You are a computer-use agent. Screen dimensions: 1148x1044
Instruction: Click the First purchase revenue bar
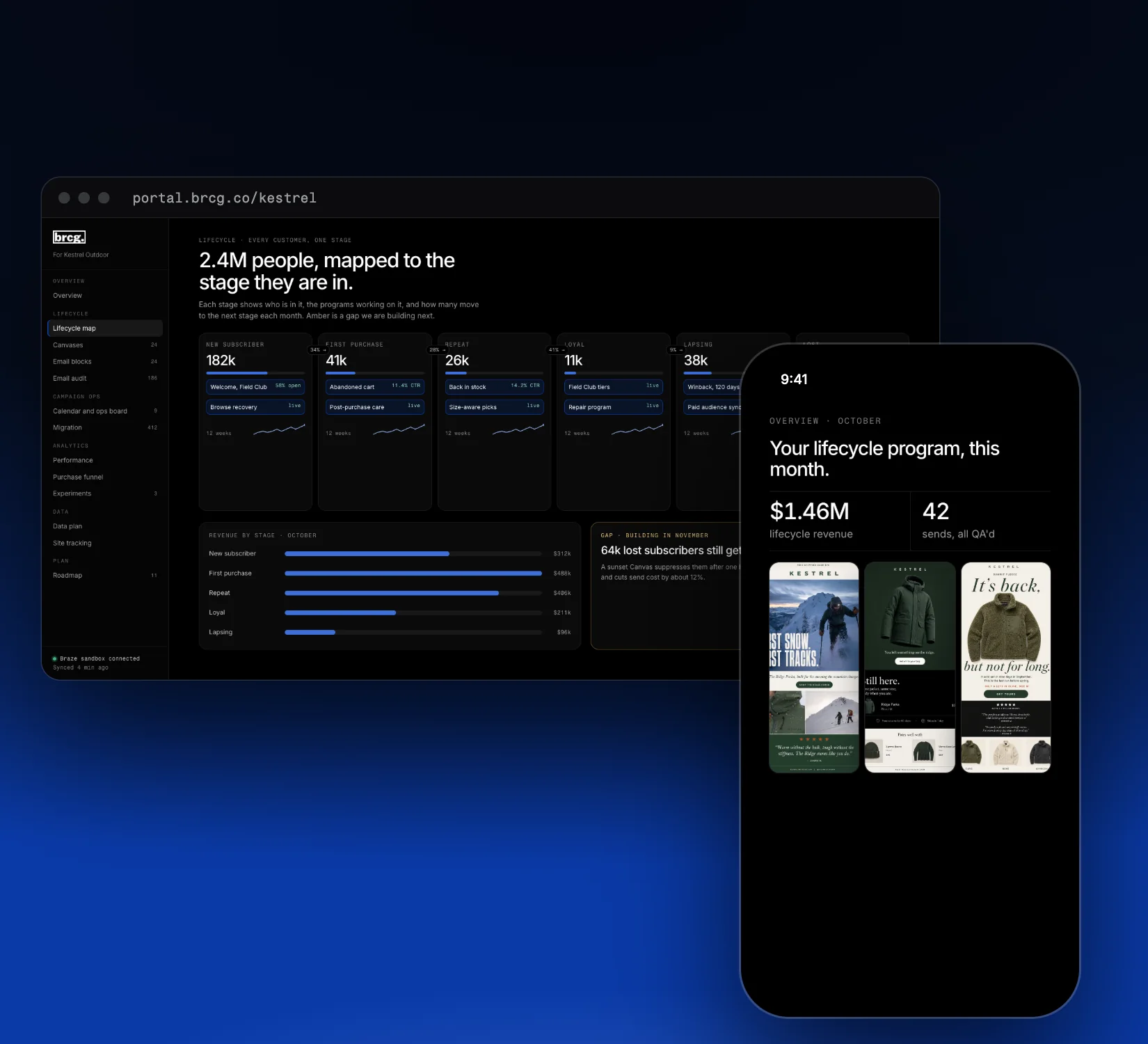[x=413, y=574]
